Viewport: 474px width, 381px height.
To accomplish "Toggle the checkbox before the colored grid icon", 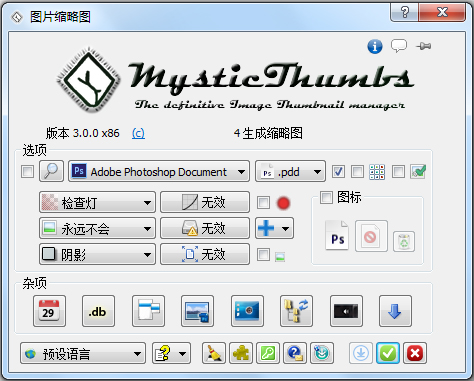I will point(358,172).
